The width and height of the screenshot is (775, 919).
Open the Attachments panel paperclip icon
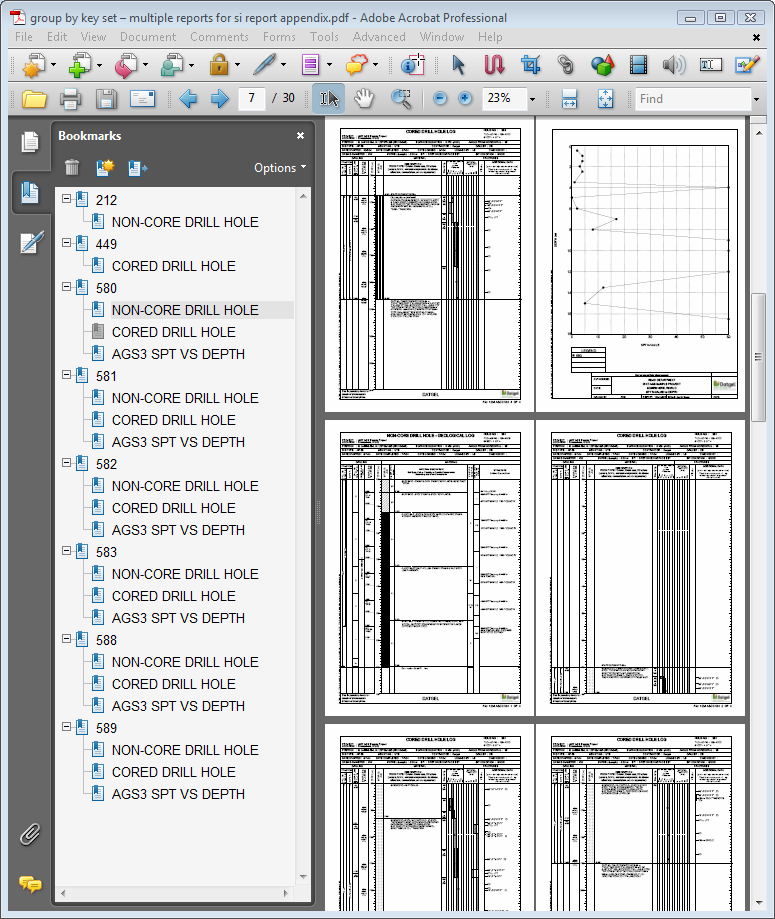coord(30,835)
